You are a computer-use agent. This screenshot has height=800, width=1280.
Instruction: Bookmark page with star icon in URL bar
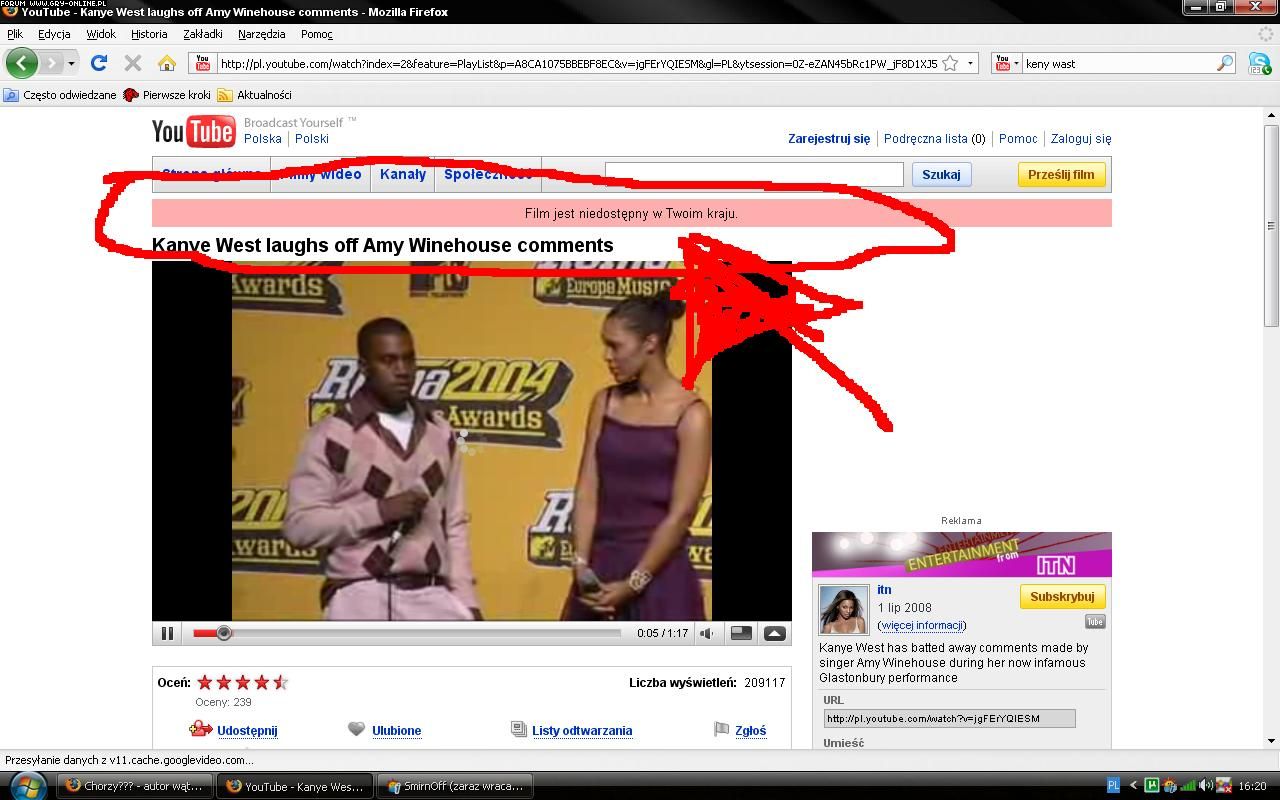pyautogui.click(x=952, y=63)
